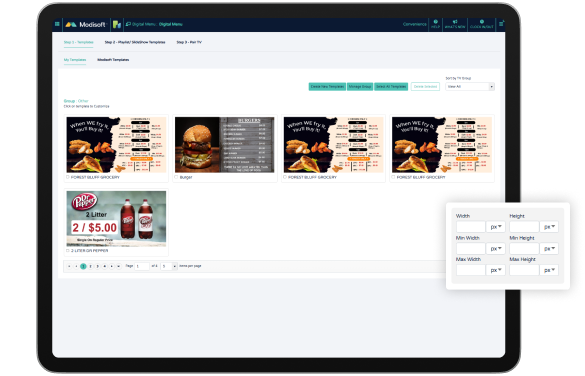The width and height of the screenshot is (585, 376).
Task: Click the Manage Group button
Action: [x=360, y=87]
